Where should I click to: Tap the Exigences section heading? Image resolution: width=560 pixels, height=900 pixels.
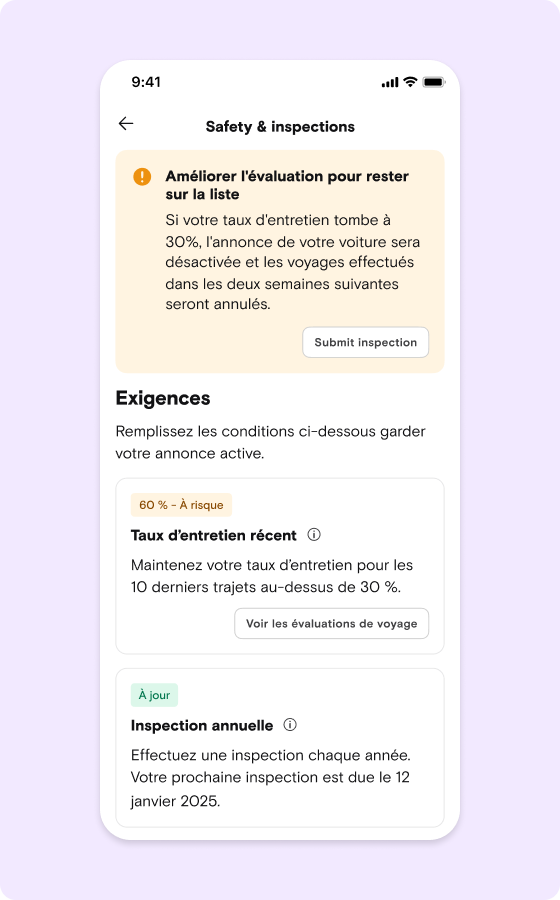pos(163,398)
